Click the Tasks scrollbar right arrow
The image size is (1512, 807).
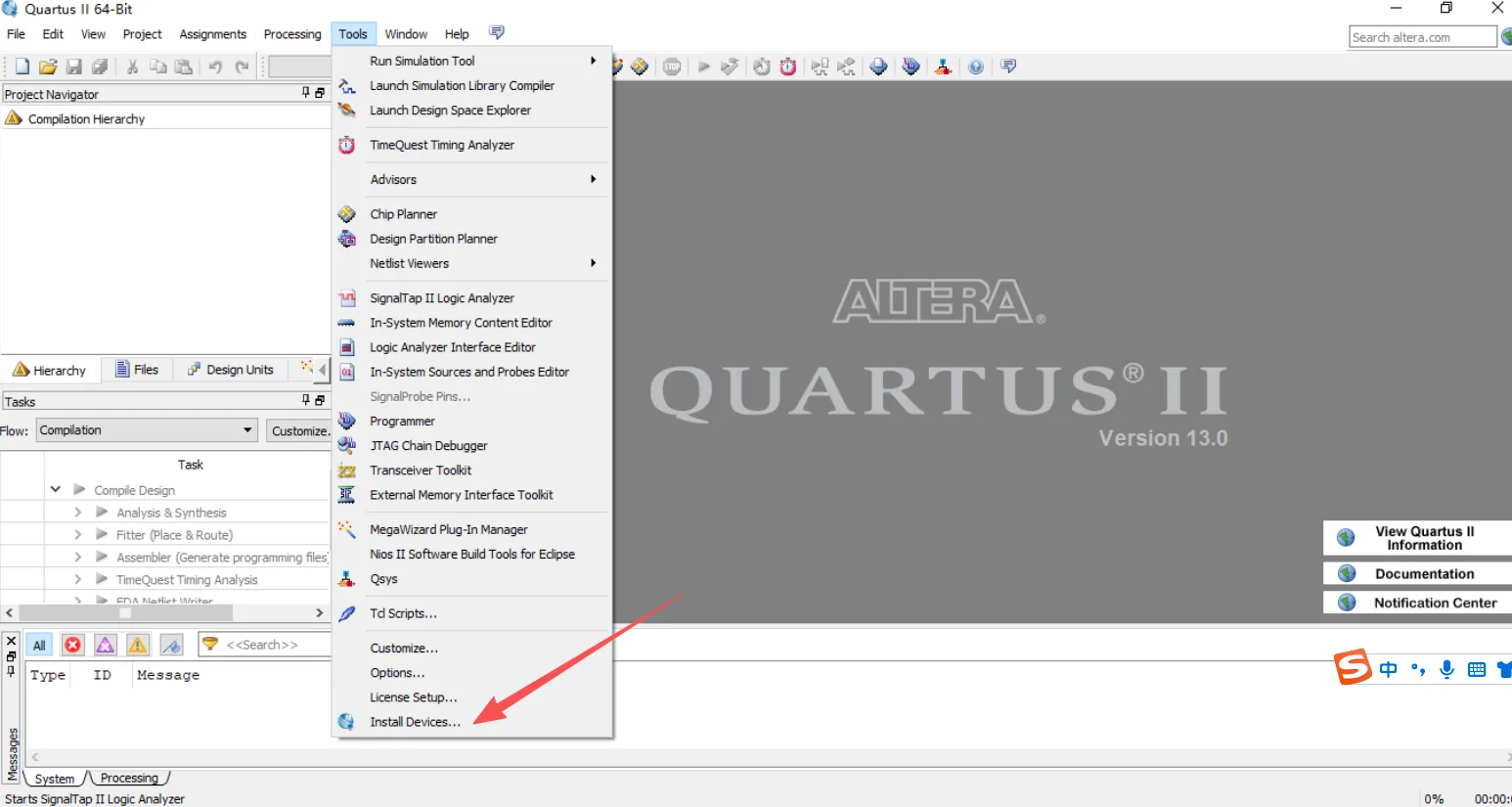point(319,612)
